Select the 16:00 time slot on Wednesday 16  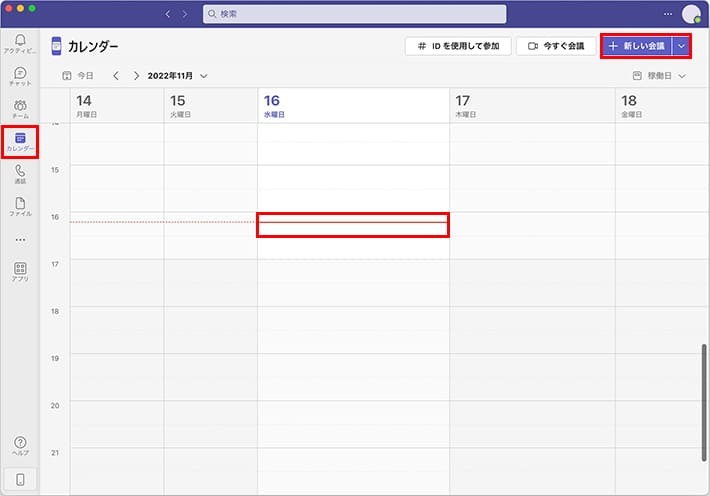(353, 224)
